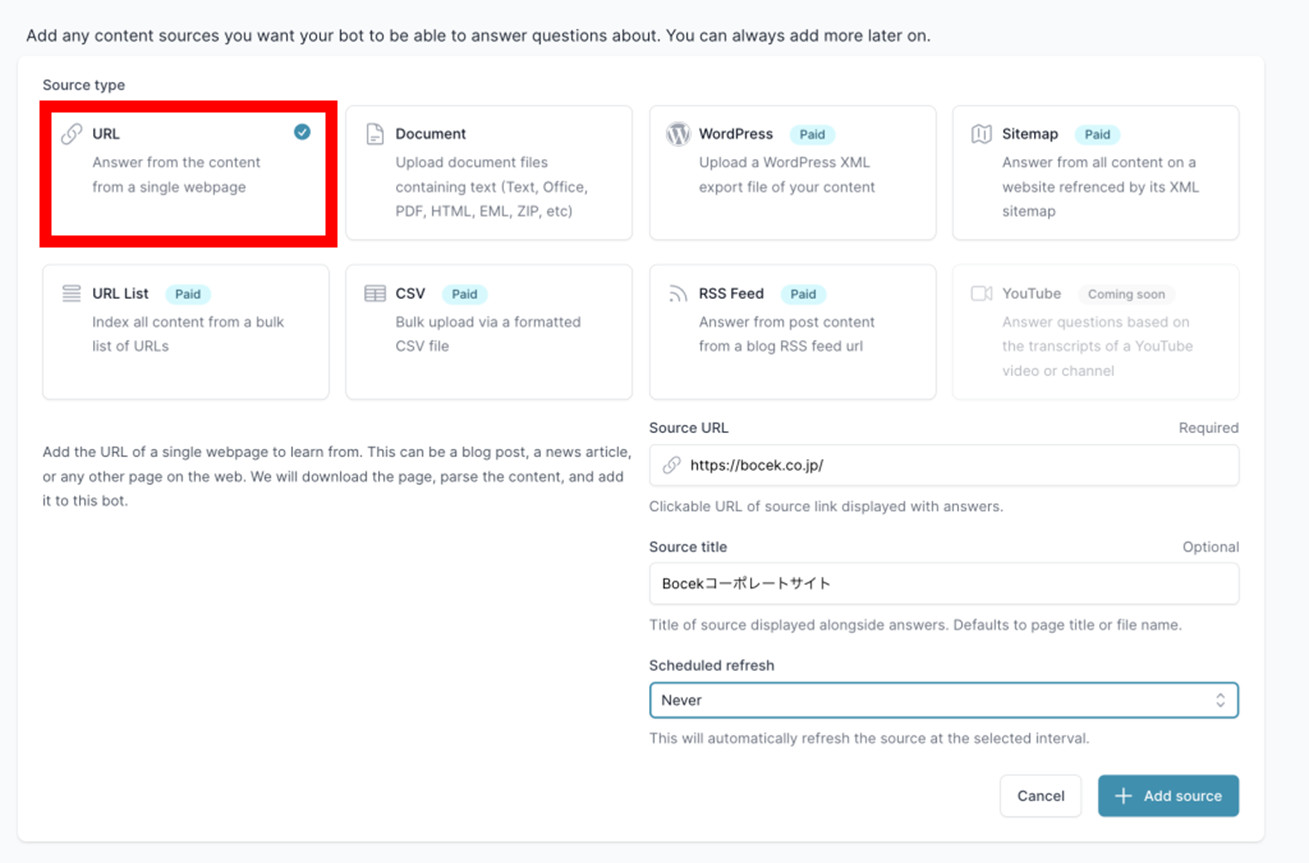Click the Paid badge on CSV card

[x=464, y=294]
